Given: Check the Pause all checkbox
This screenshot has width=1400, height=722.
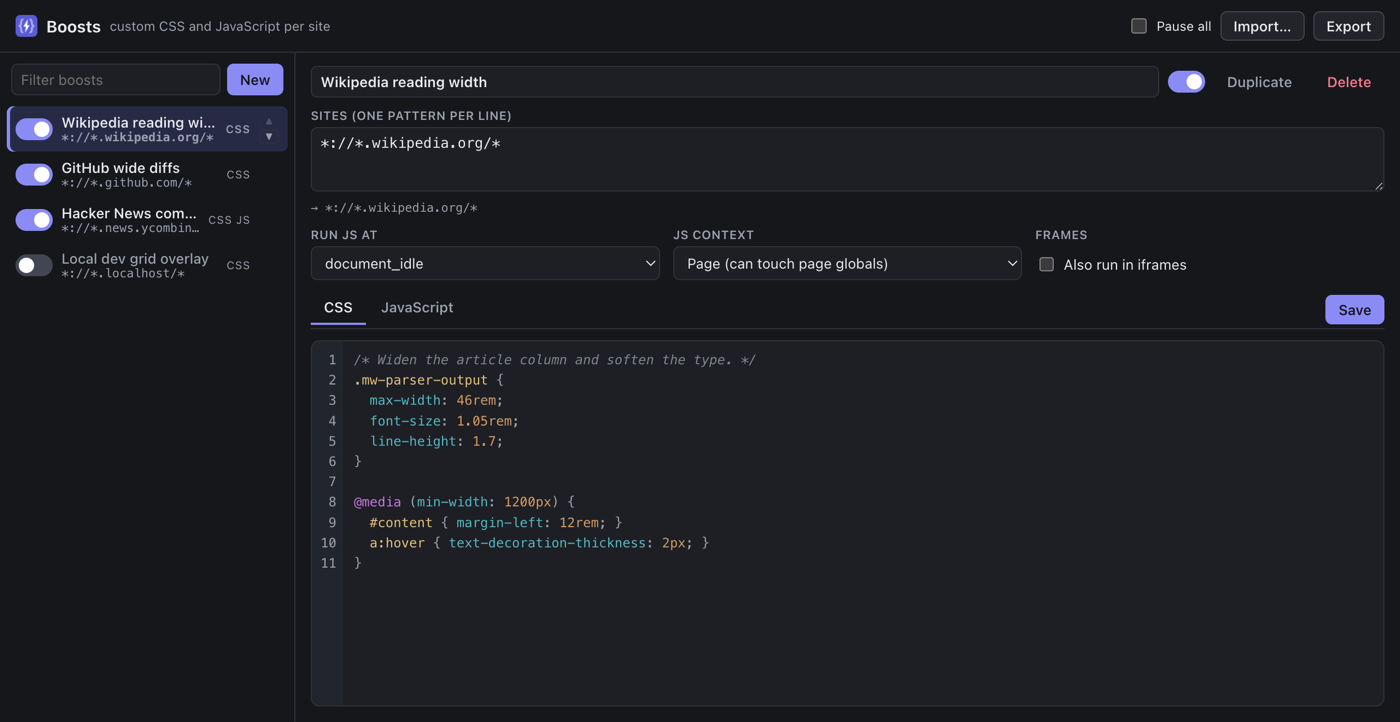Looking at the screenshot, I should pyautogui.click(x=1139, y=26).
